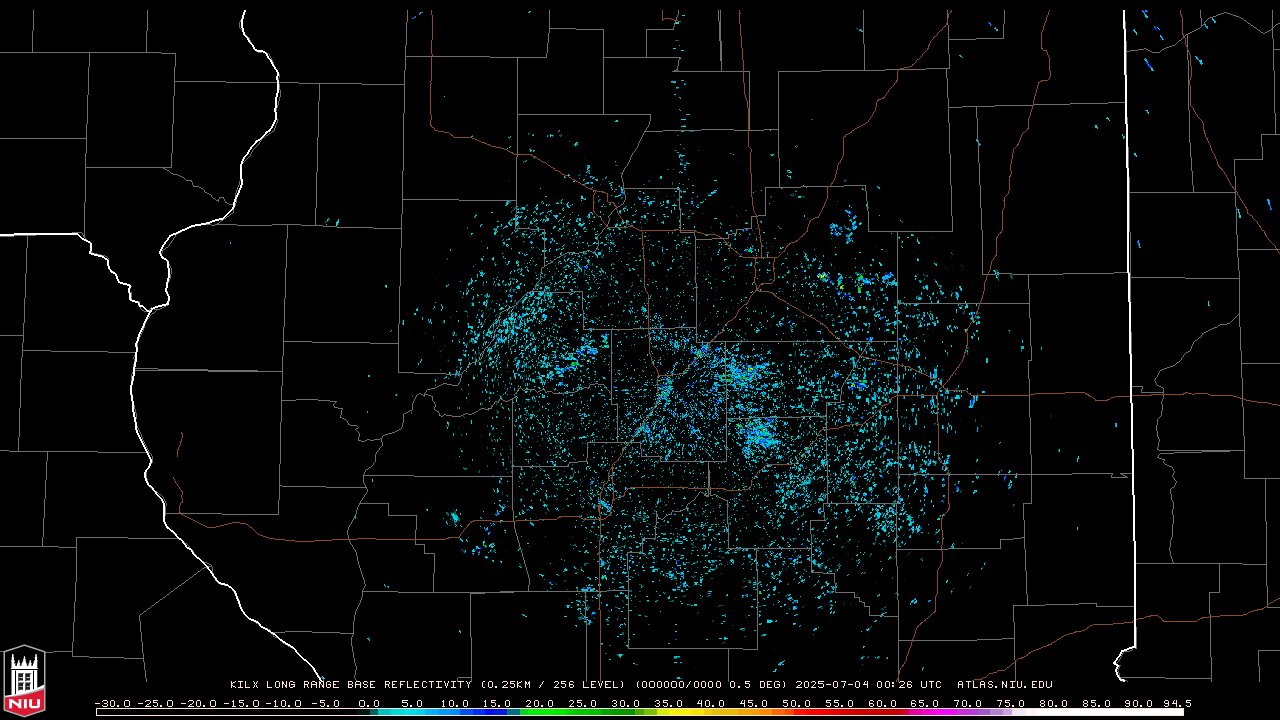Click the '-30.0' scale label
The height and width of the screenshot is (720, 1280).
112,704
